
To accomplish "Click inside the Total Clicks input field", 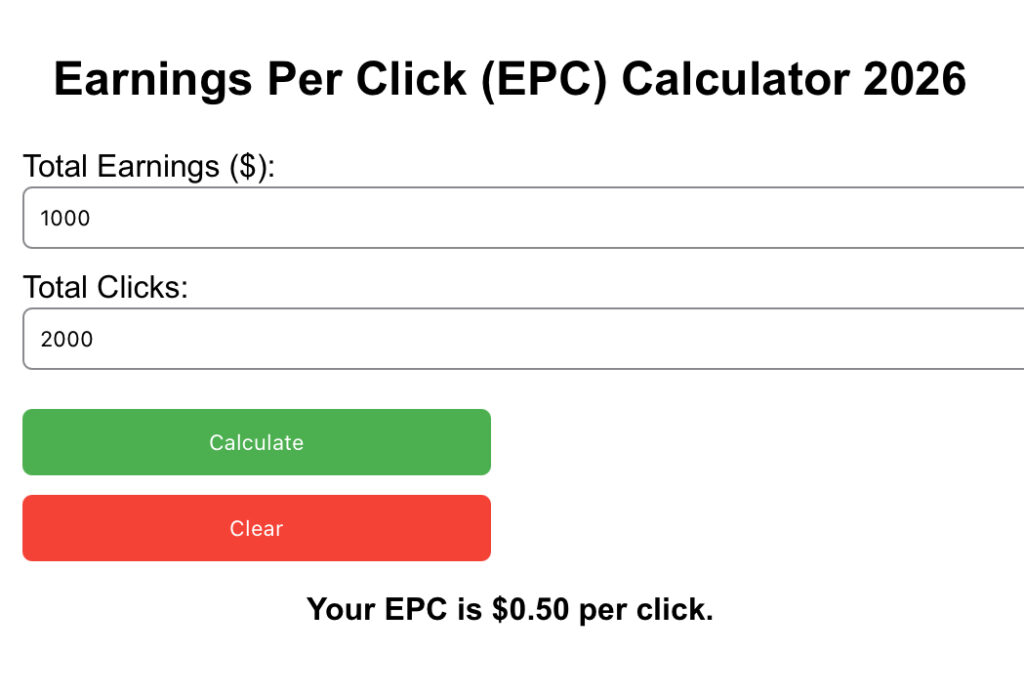I will (x=400, y=338).
